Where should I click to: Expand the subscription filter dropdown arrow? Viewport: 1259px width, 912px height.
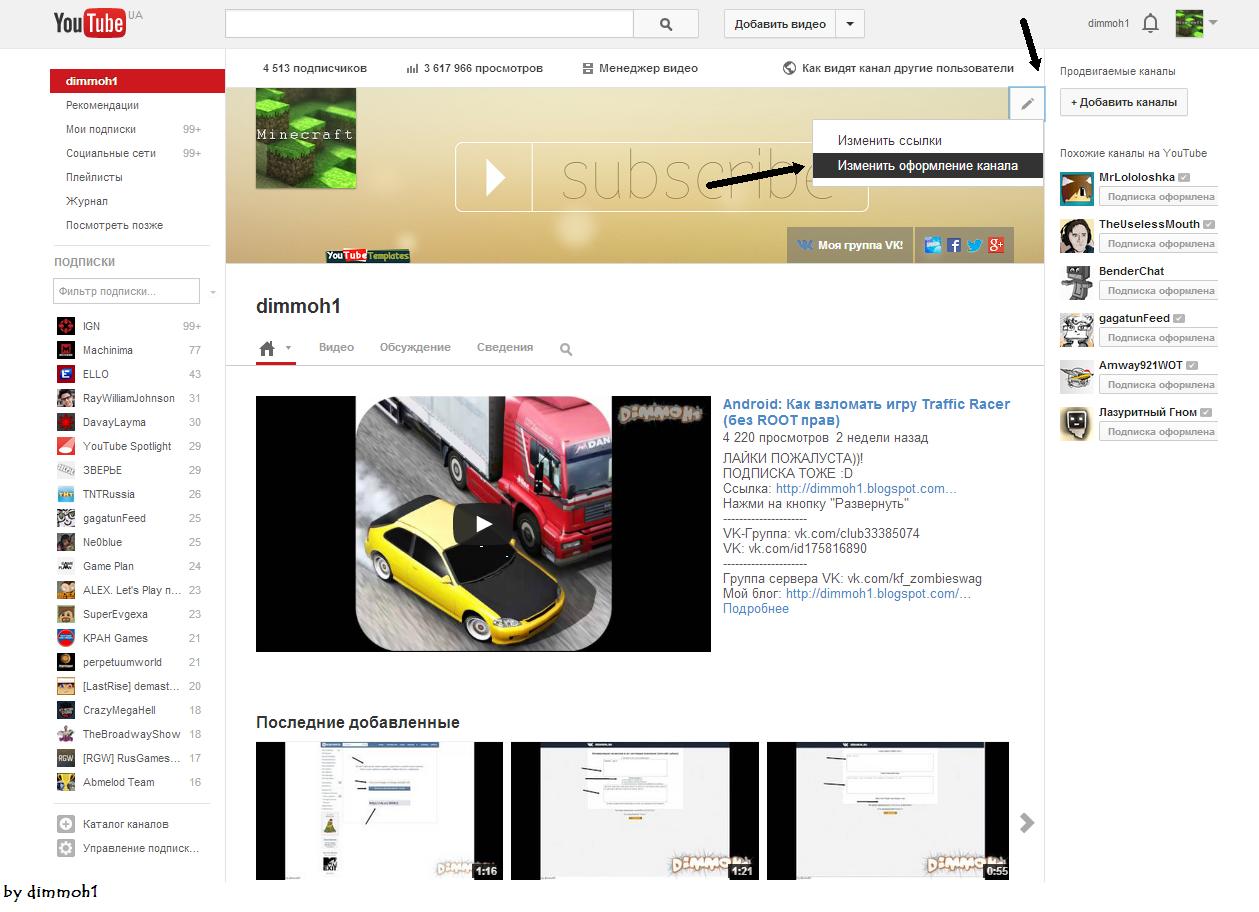tap(212, 292)
